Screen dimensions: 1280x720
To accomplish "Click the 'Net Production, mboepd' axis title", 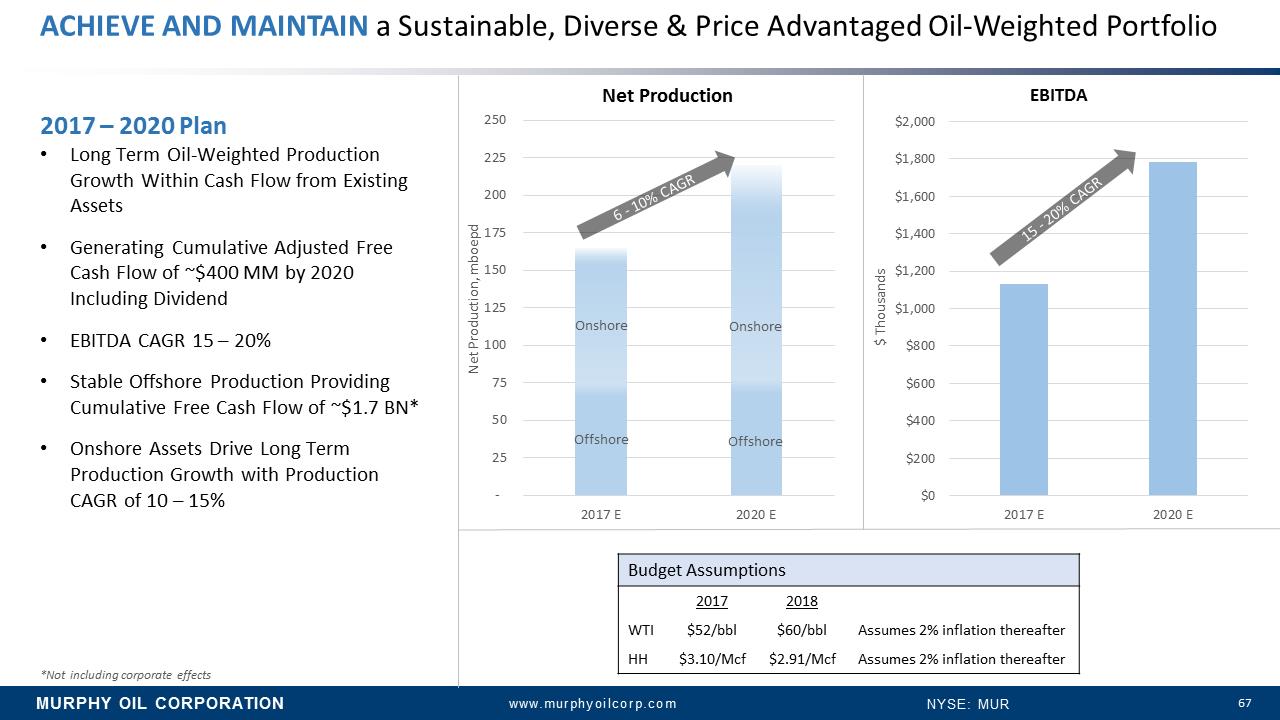I will point(475,301).
